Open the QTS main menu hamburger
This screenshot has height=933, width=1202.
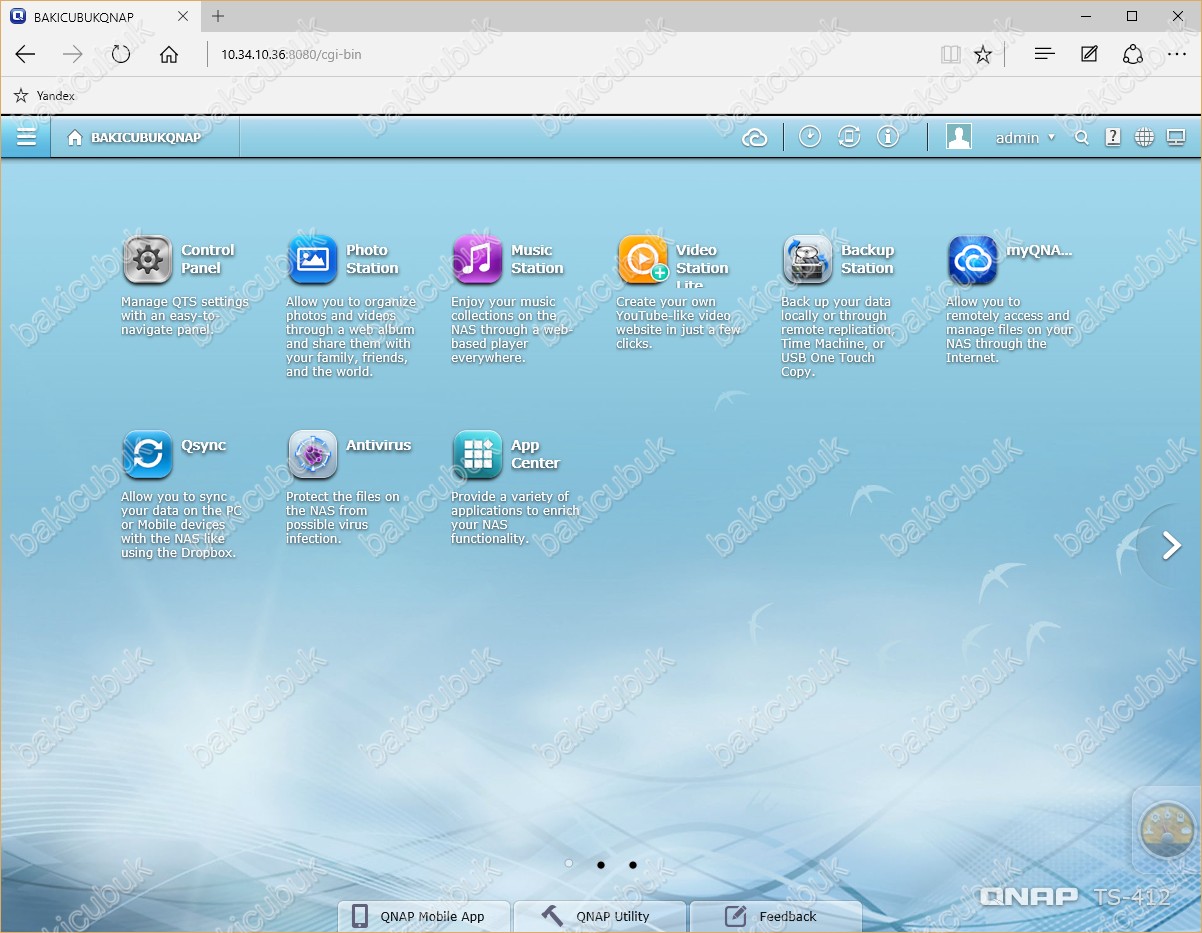click(x=26, y=137)
